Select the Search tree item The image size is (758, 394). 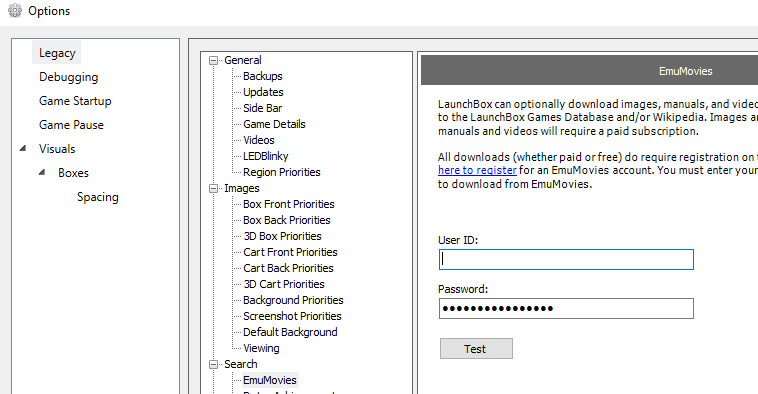(x=240, y=364)
